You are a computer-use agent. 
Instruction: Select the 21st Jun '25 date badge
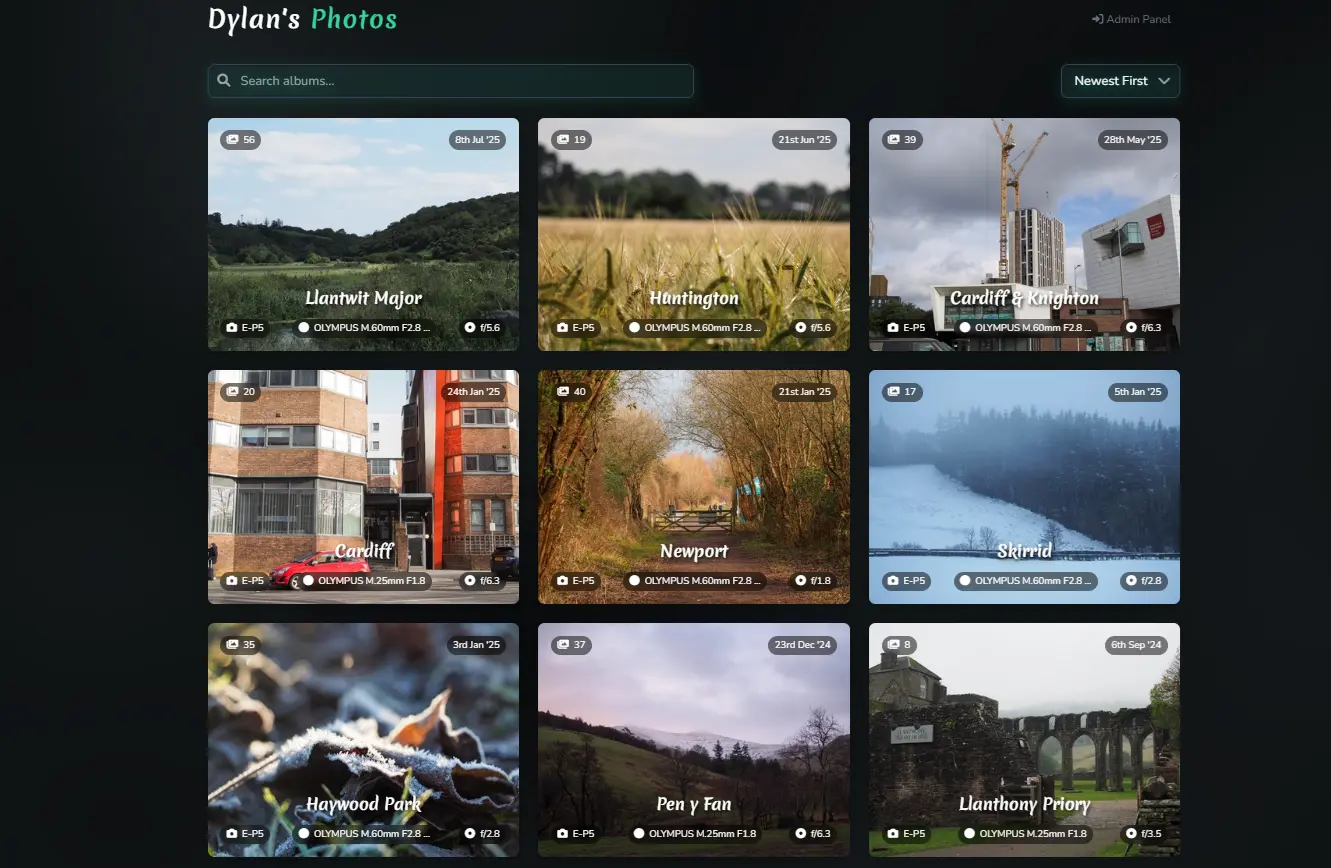tap(805, 140)
